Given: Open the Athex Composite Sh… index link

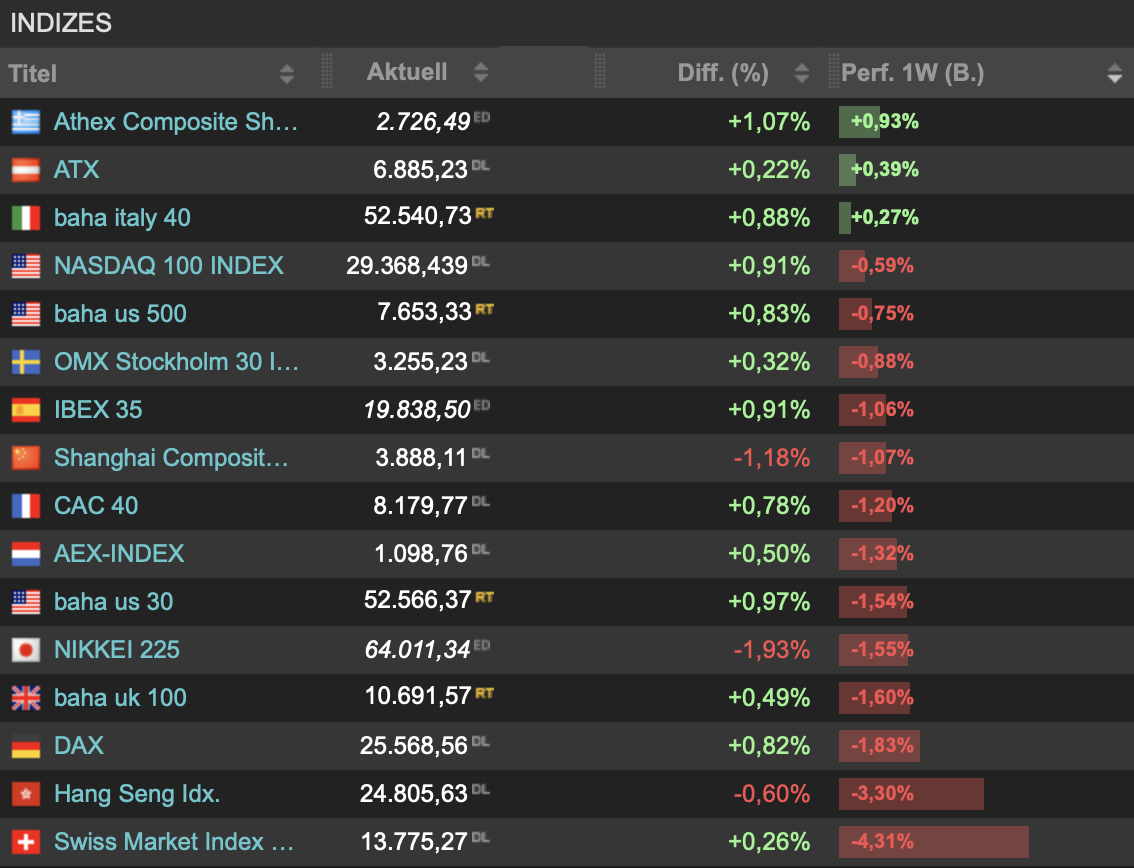Looking at the screenshot, I should tap(176, 122).
